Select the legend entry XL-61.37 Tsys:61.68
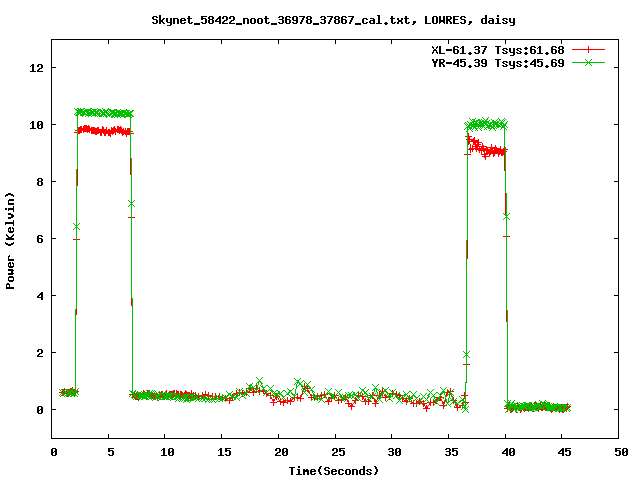The image size is (640, 480). click(498, 50)
